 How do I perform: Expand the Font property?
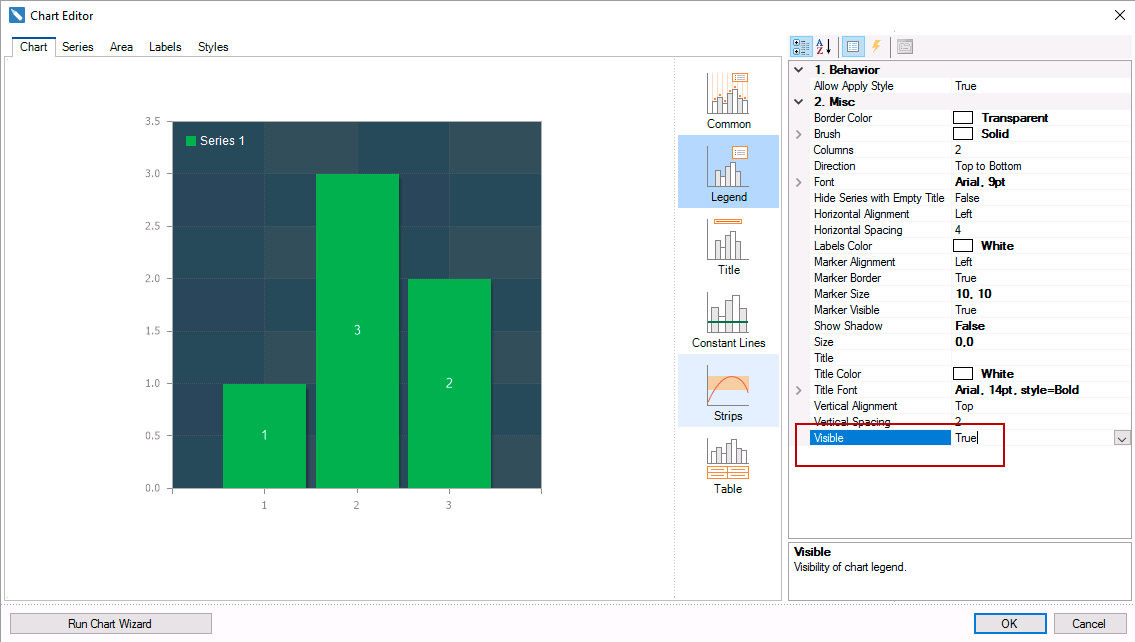pyautogui.click(x=798, y=182)
